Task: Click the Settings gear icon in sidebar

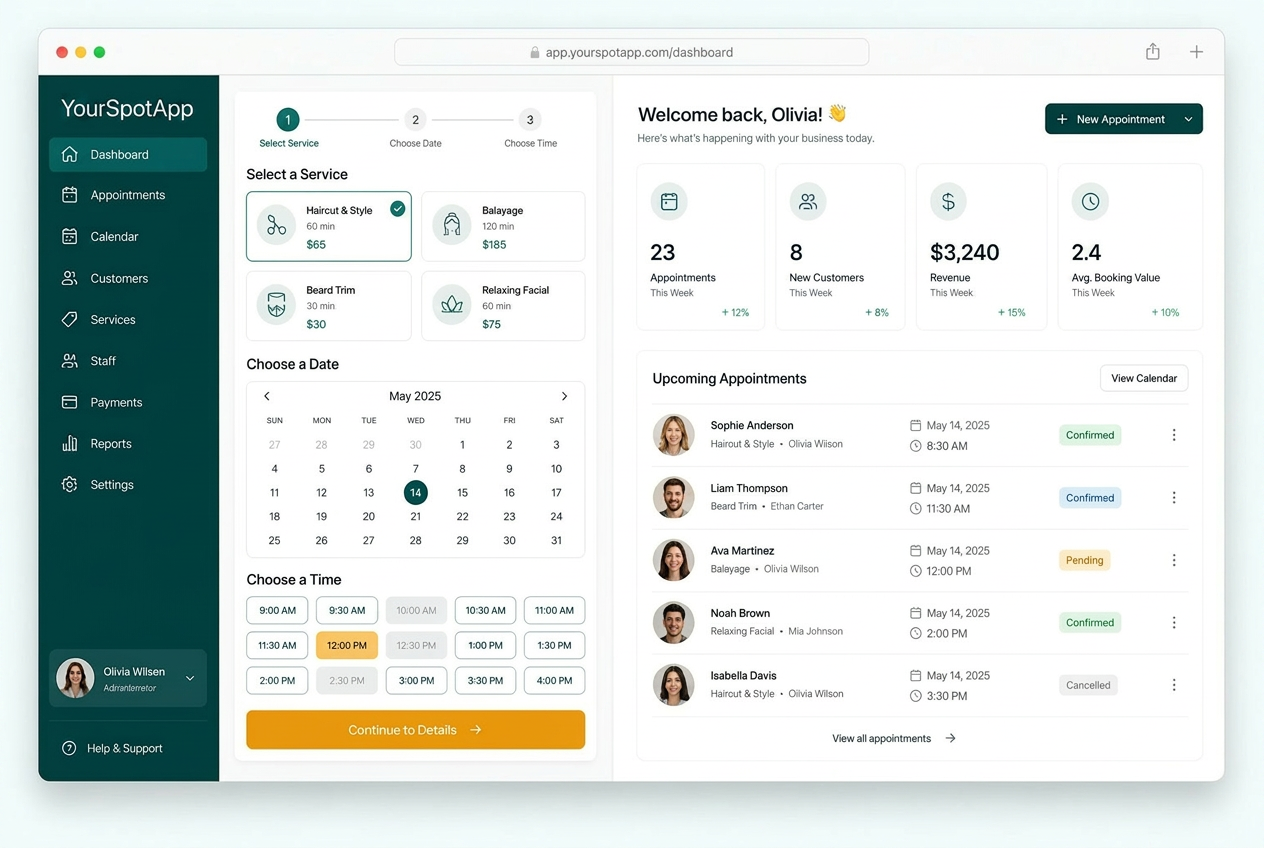Action: (x=69, y=484)
